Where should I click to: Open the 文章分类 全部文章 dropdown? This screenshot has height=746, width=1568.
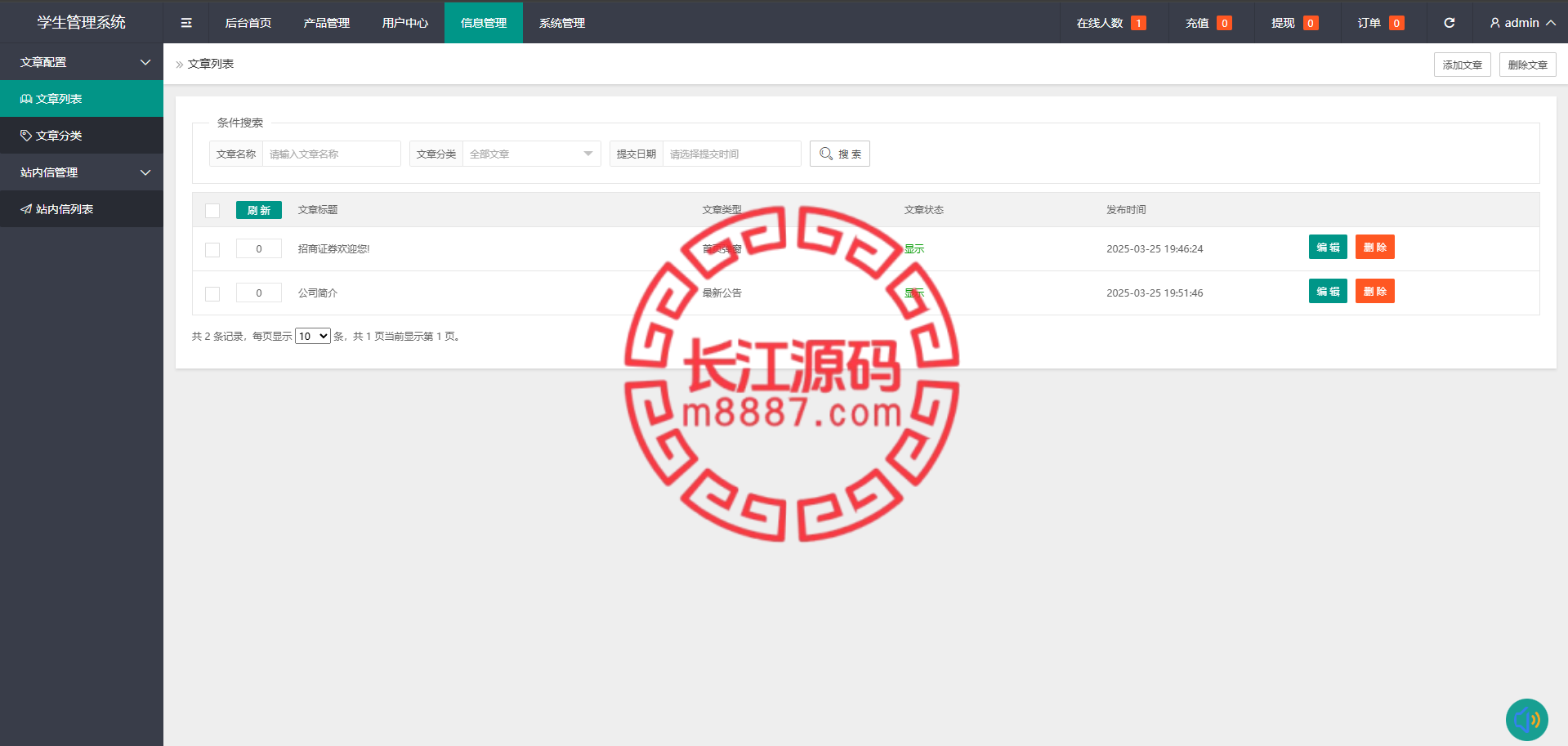(x=532, y=154)
